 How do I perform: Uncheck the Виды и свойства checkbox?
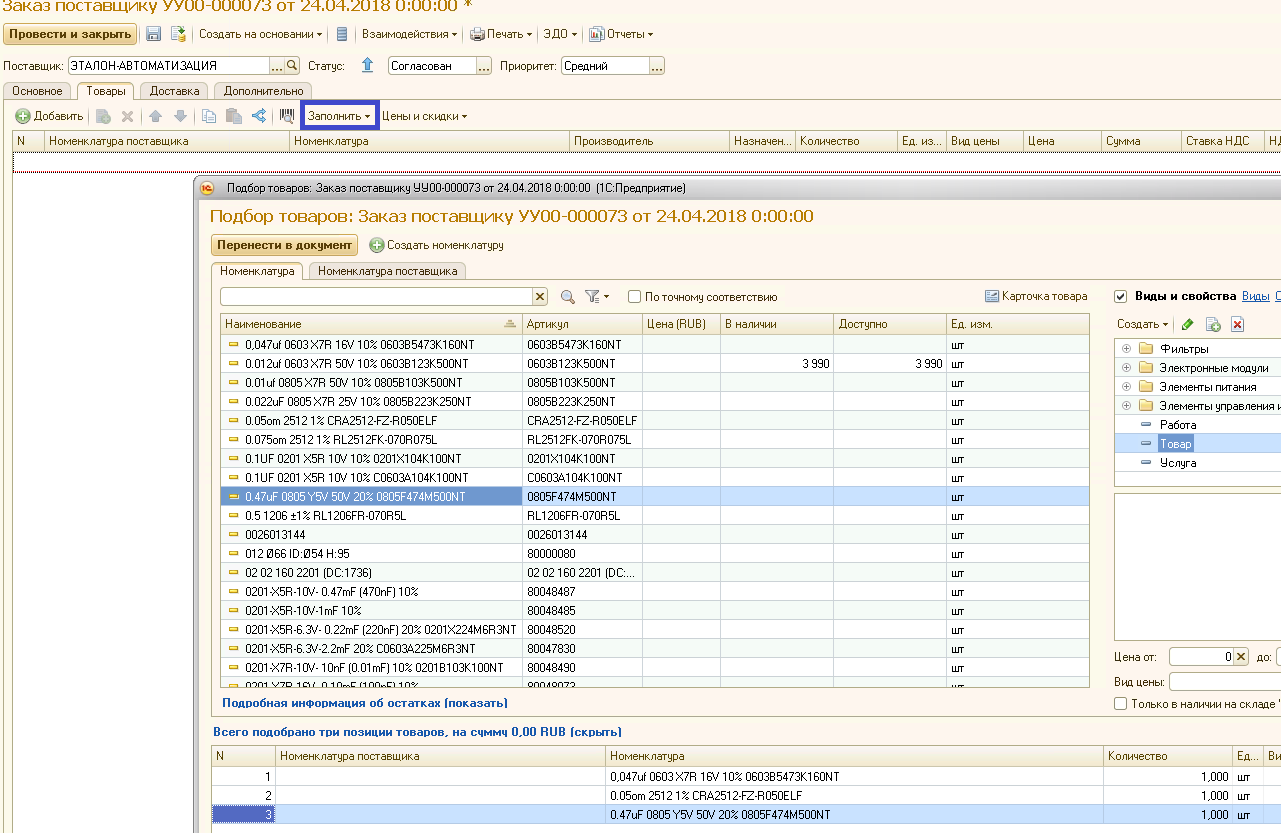(1120, 296)
